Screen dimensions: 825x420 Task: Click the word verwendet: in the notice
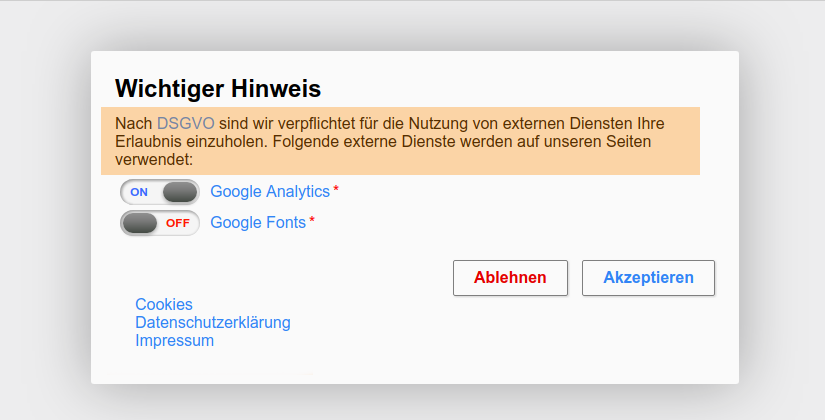[x=153, y=159]
